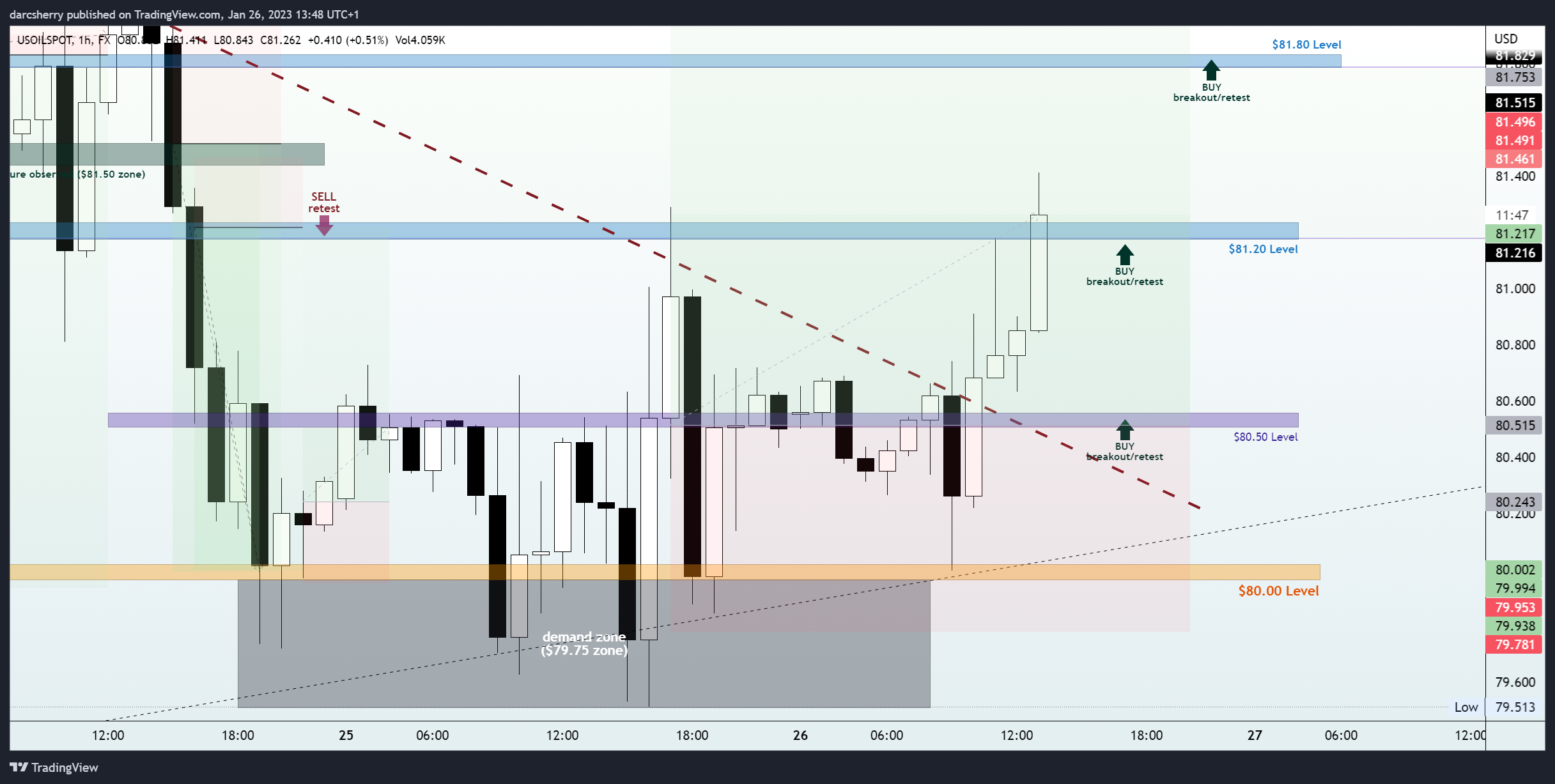Click the SELL retest down arrow marker
Image resolution: width=1555 pixels, height=784 pixels.
324,226
